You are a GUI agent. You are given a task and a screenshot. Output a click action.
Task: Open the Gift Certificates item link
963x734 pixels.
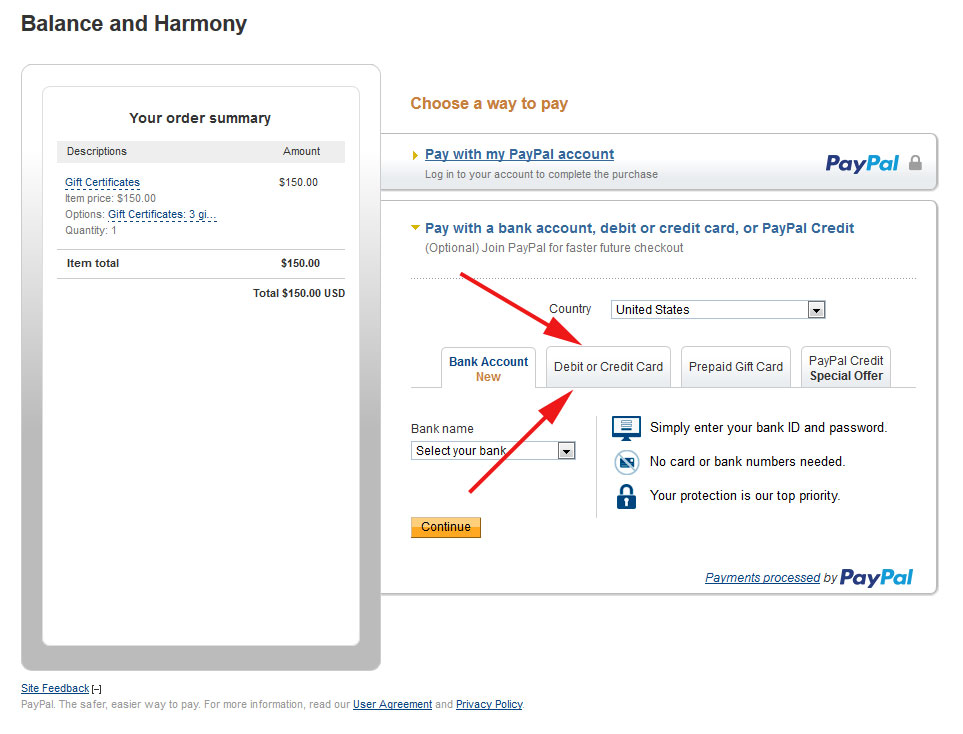(102, 182)
